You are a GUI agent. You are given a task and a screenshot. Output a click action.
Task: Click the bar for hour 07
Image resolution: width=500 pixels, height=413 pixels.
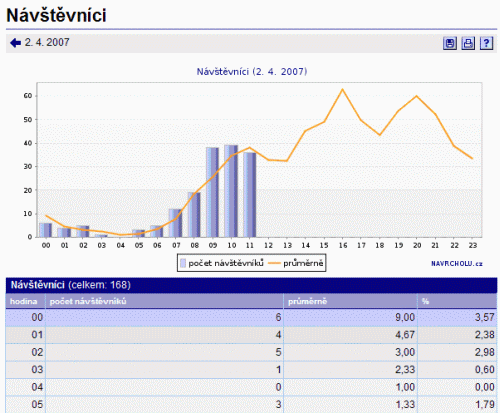coord(175,223)
